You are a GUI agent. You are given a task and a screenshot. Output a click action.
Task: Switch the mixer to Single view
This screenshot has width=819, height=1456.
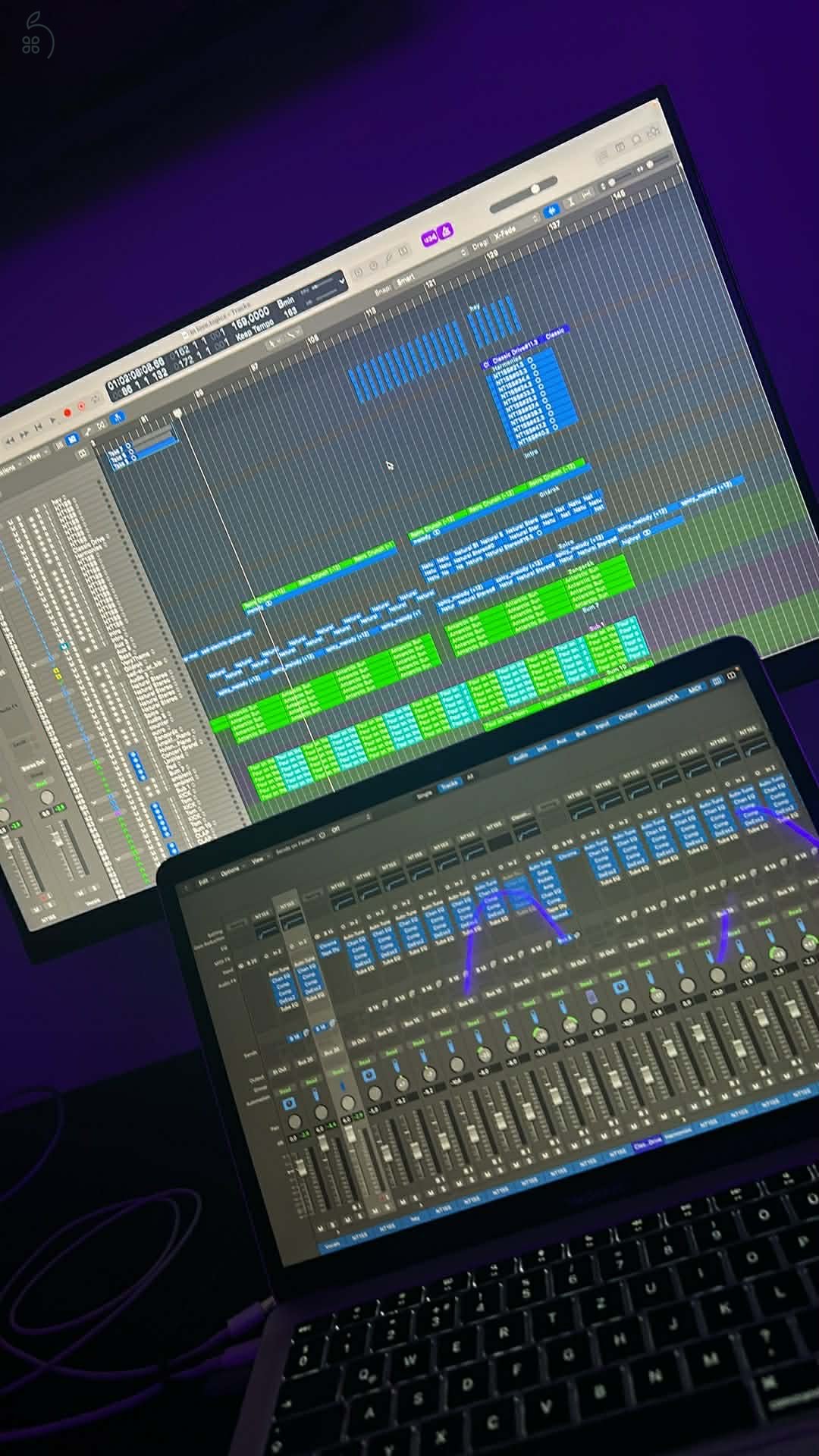[x=425, y=794]
